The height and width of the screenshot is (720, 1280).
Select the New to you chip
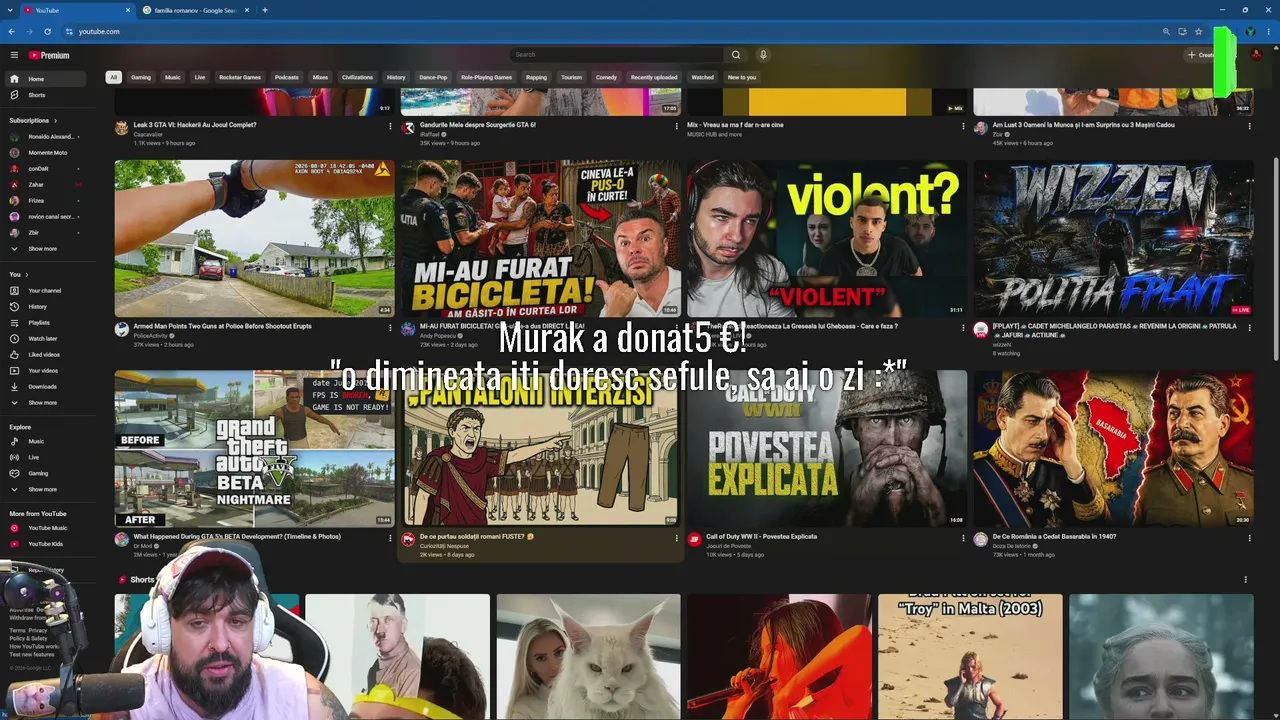[742, 77]
